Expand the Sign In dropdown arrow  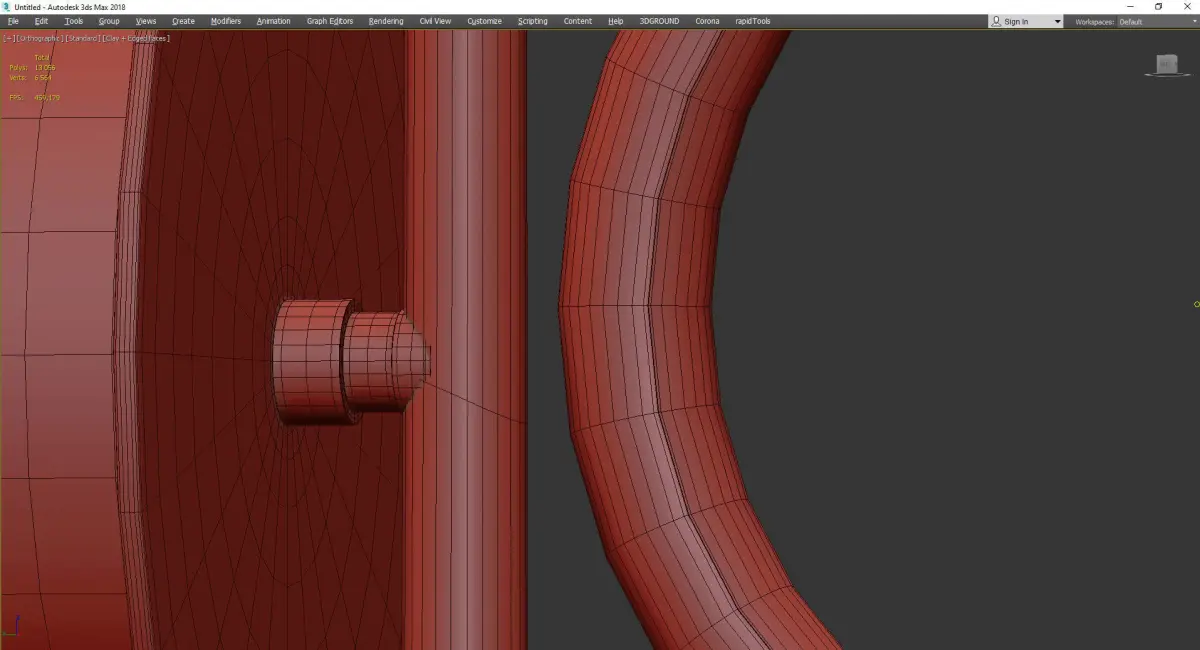[x=1057, y=21]
